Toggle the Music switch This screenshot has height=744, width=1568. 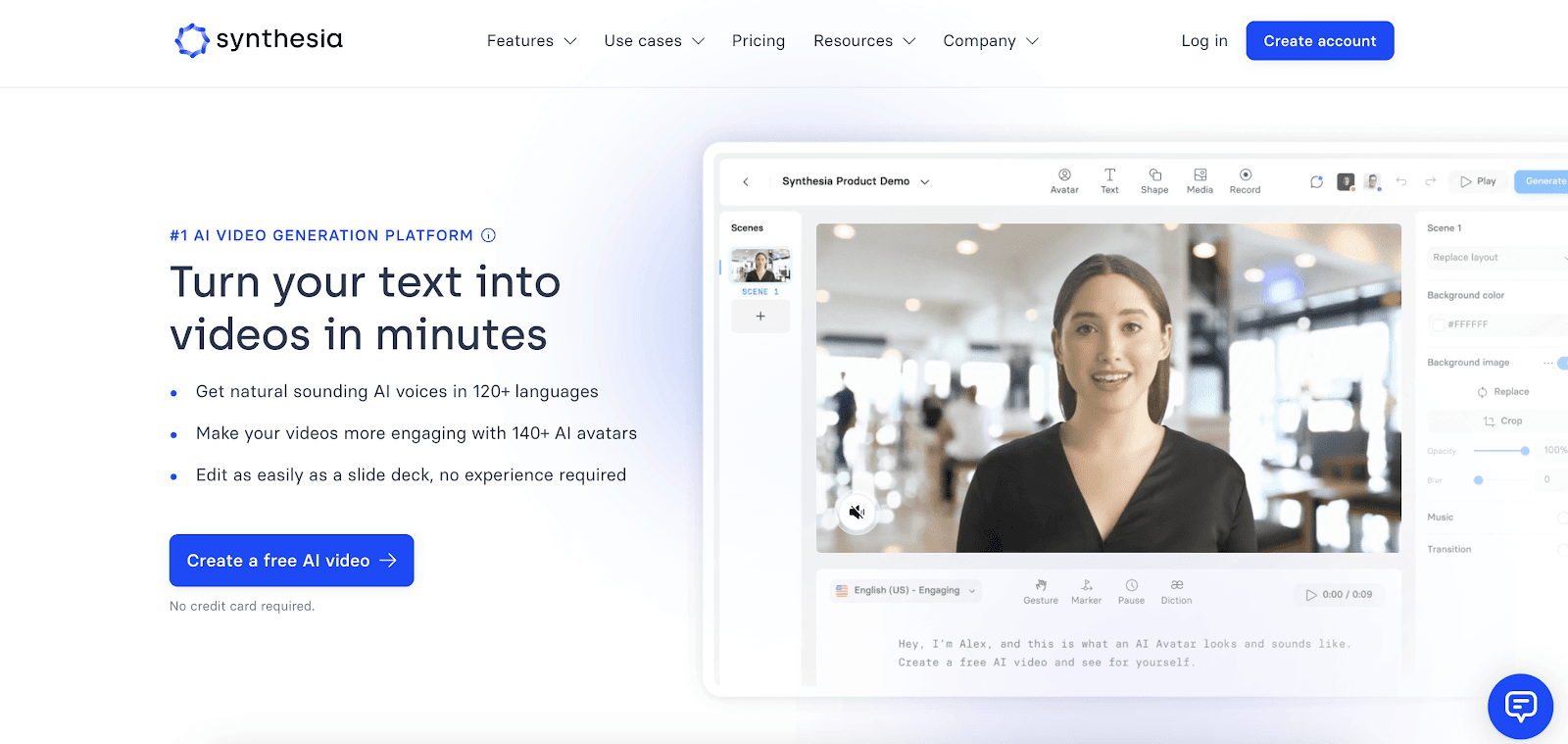coord(1563,518)
